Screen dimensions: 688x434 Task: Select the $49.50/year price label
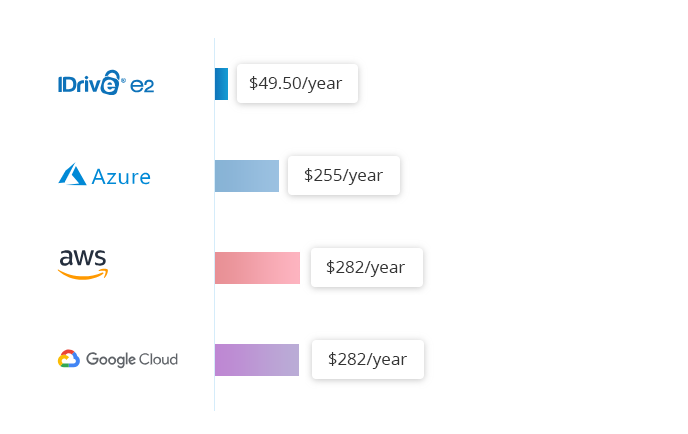click(x=297, y=83)
